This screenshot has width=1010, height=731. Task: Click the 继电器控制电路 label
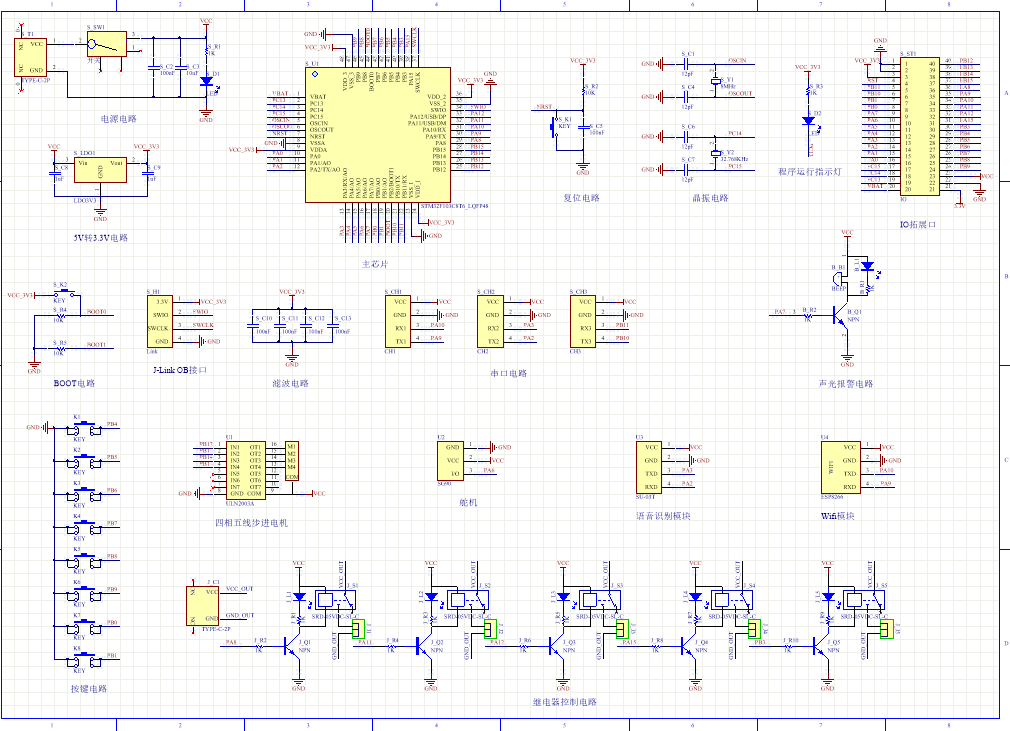tap(565, 702)
